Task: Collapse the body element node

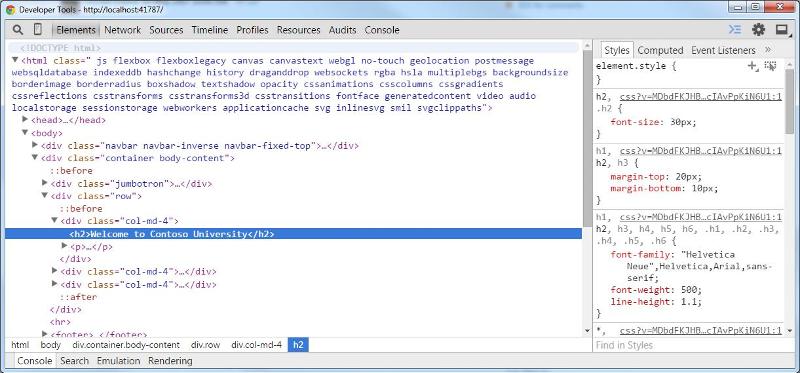Action: [x=25, y=132]
